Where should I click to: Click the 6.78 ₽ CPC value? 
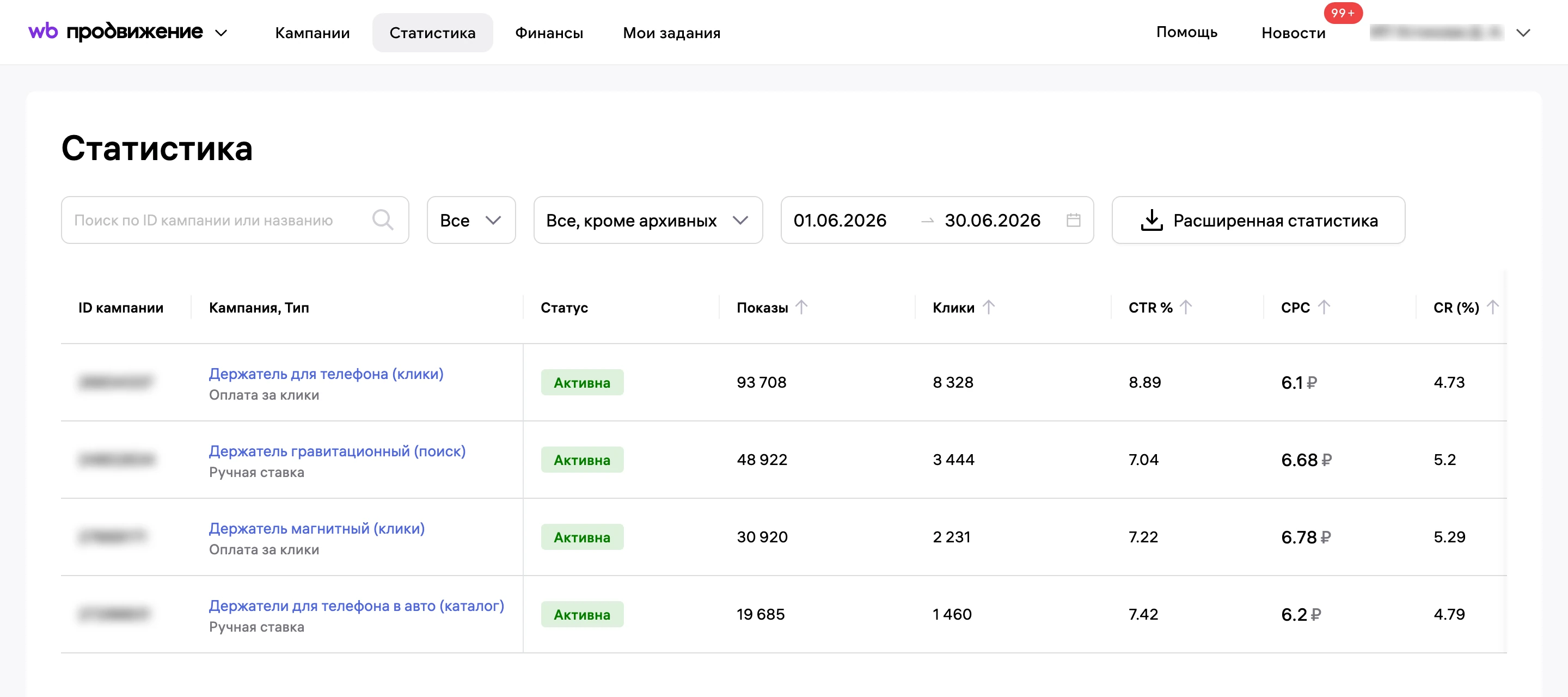tap(1306, 537)
